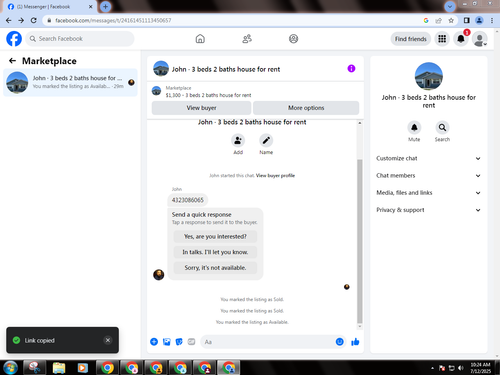Click the taskbar volume icon
This screenshot has height=375, width=500.
[x=461, y=368]
